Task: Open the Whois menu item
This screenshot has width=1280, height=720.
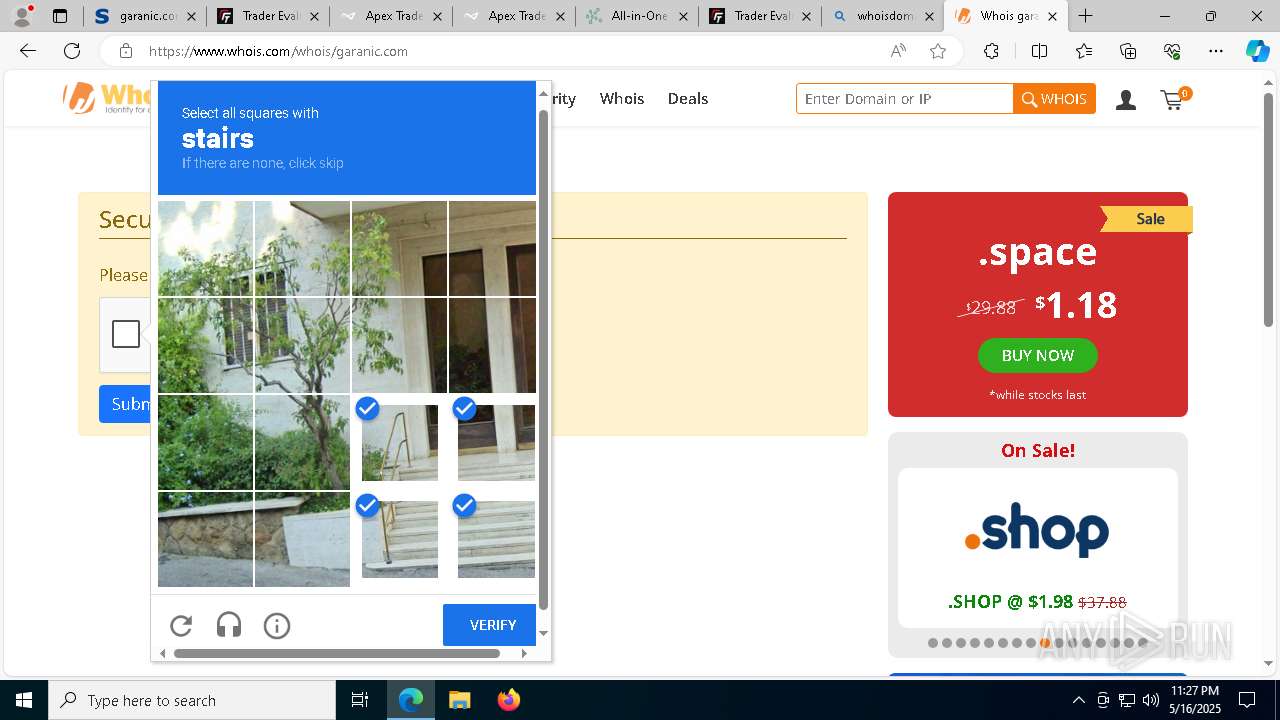Action: (622, 98)
